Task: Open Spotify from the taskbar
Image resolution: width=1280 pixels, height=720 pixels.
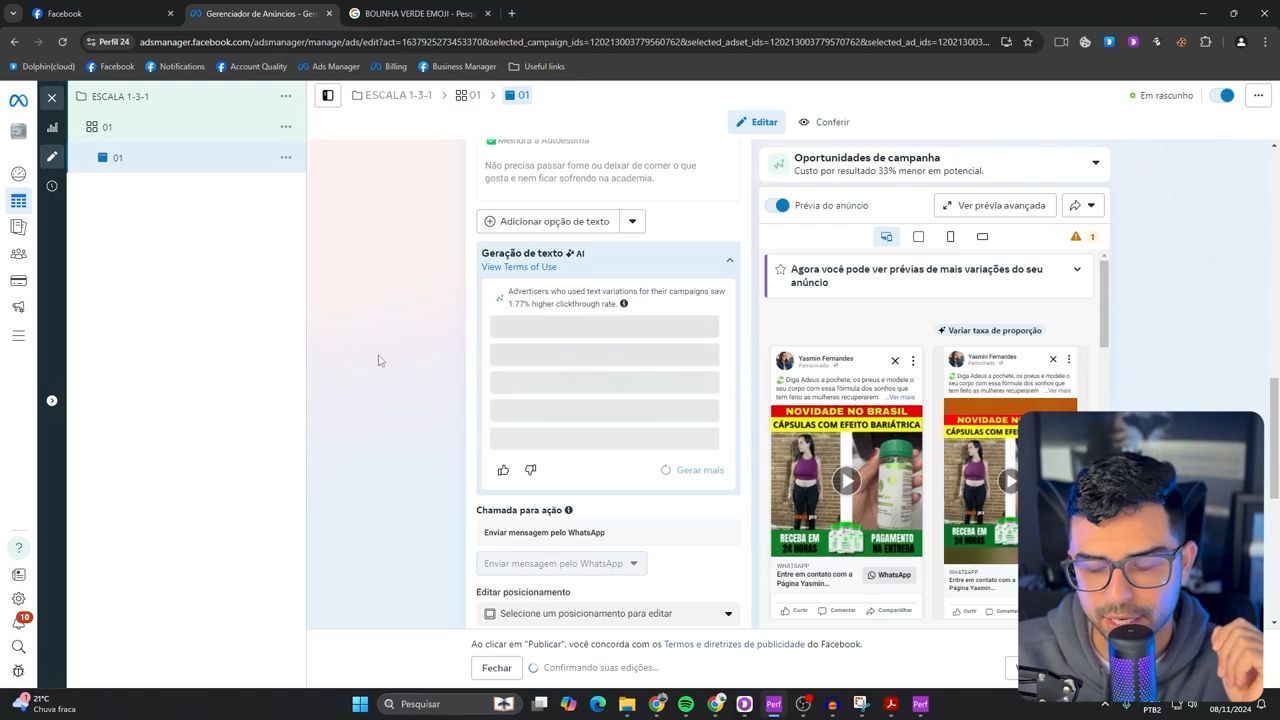Action: click(686, 704)
